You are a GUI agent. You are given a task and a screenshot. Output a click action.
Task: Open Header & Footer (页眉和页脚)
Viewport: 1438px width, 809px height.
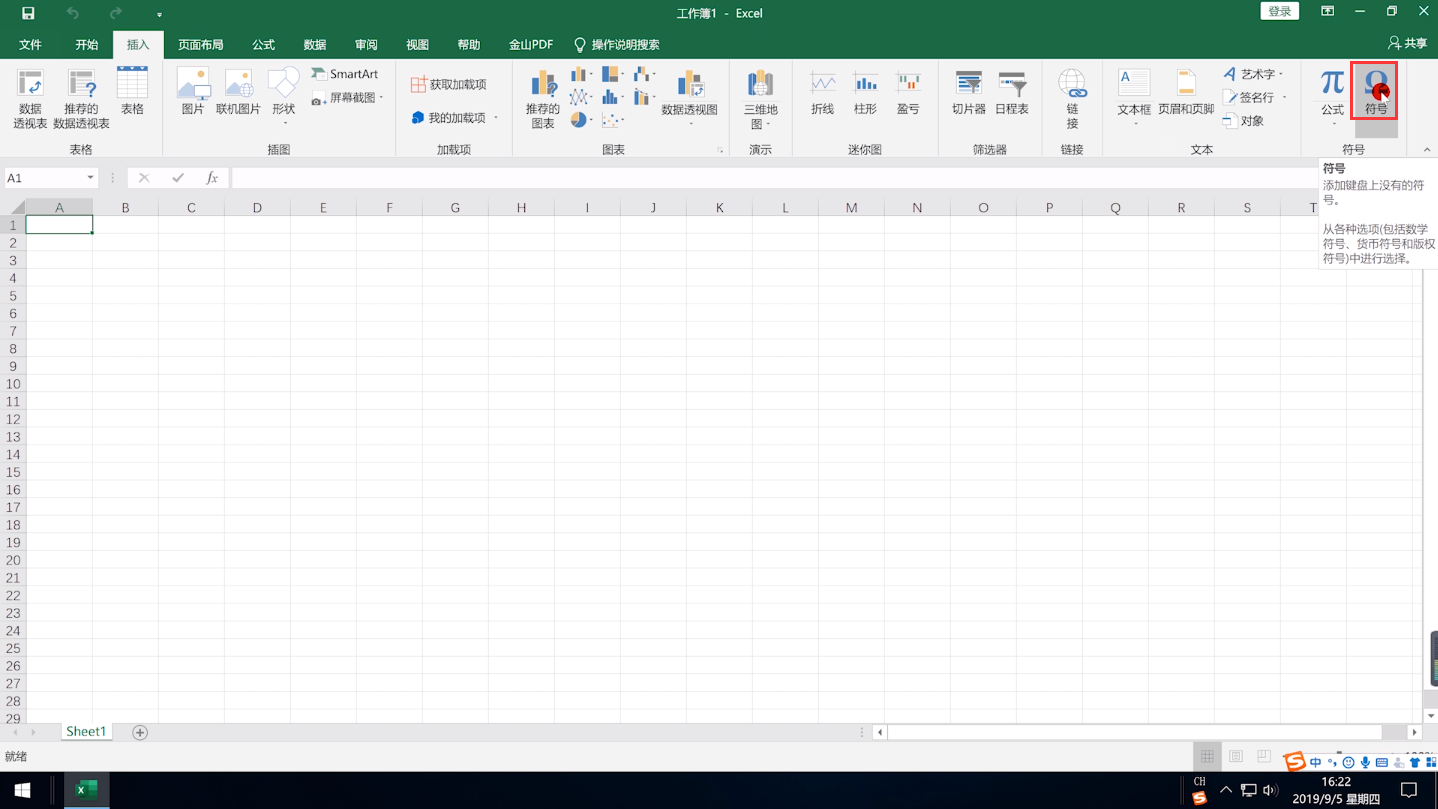point(1186,91)
